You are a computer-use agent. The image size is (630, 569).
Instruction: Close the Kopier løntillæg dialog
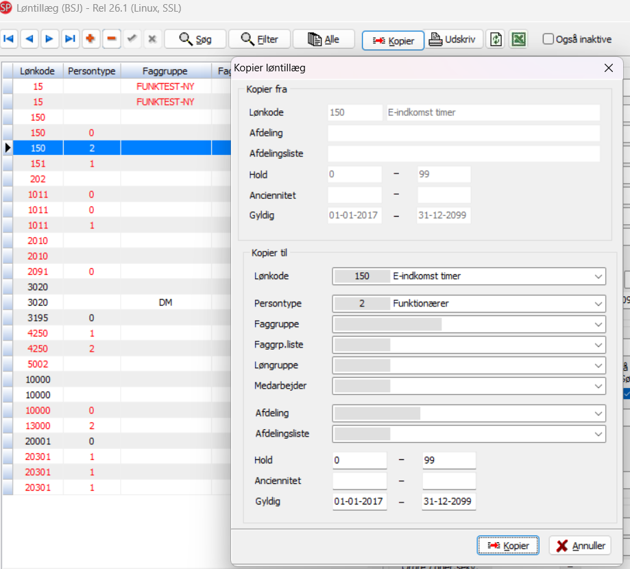[x=609, y=68]
